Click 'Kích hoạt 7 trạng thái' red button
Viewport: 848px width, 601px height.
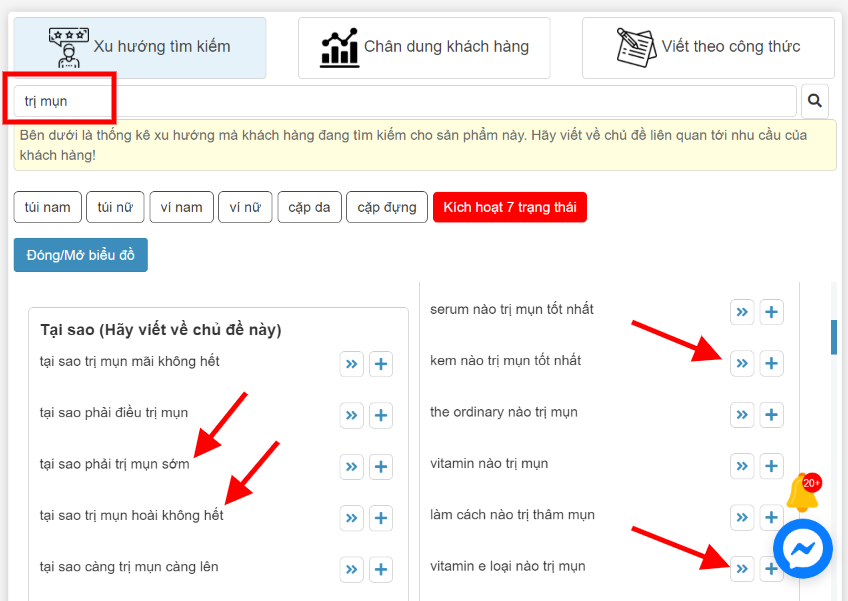coord(510,207)
